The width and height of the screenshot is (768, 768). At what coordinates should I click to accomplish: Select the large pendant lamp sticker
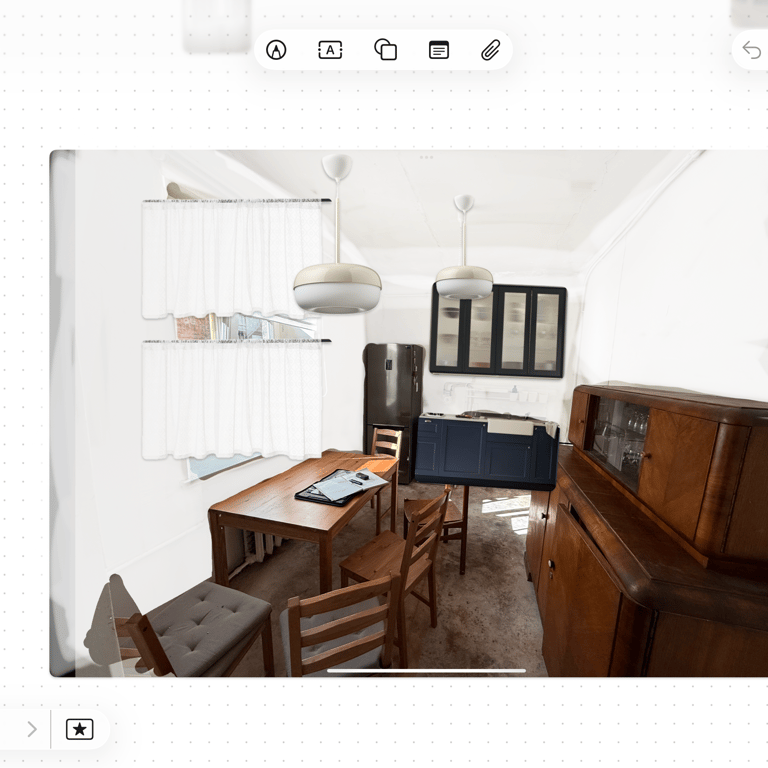coord(337,234)
